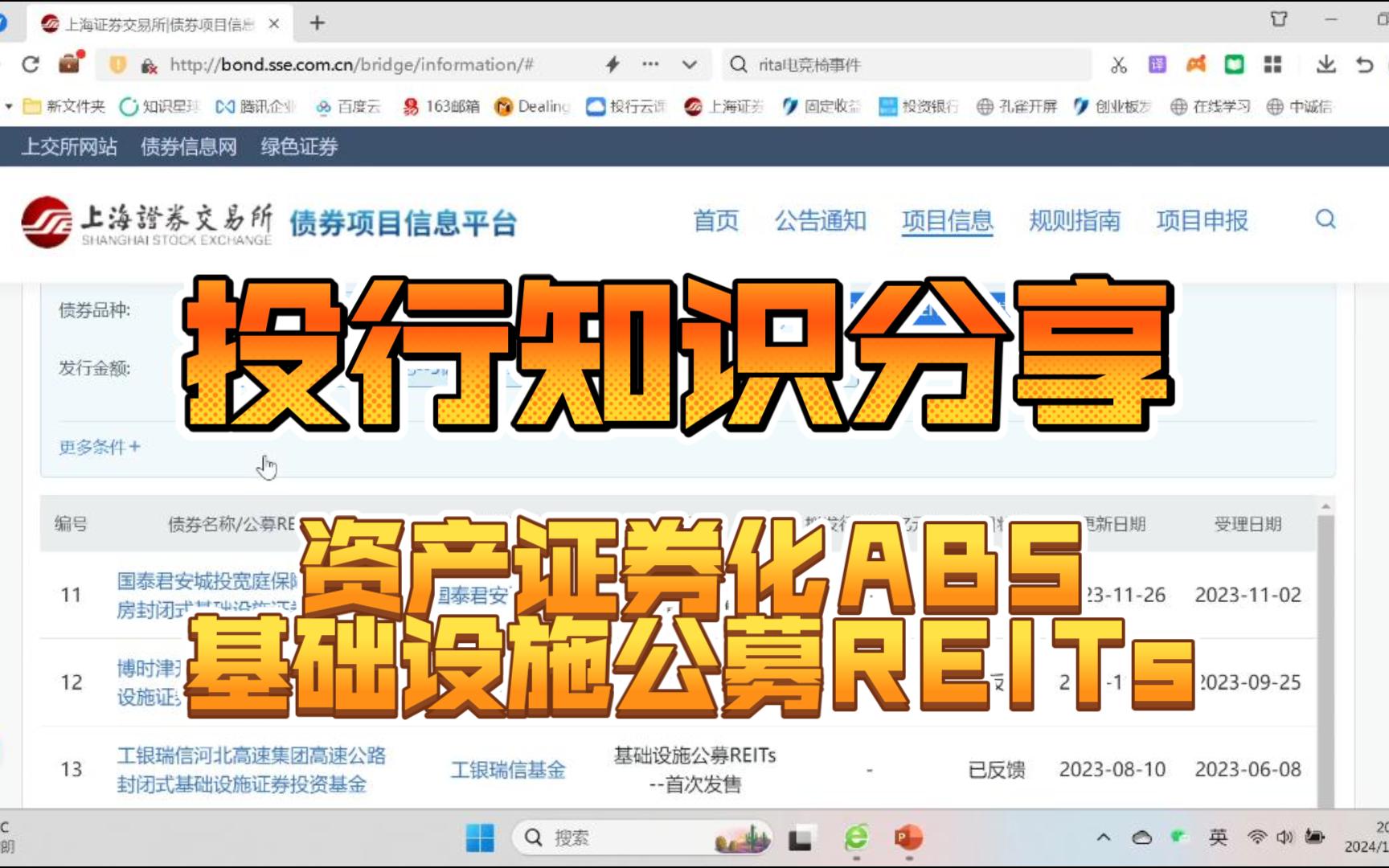Open the Dealing bookmark
The height and width of the screenshot is (868, 1389).
[532, 106]
